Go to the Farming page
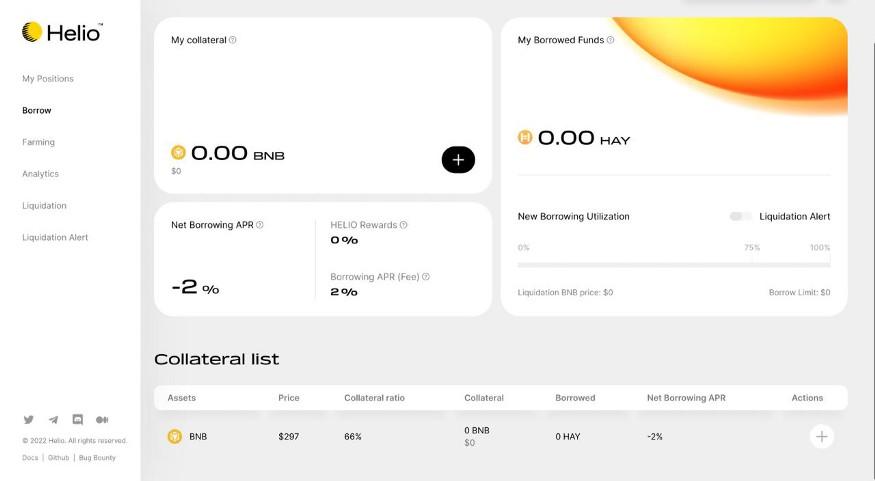Screen dimensions: 875x481 pyautogui.click(x=39, y=142)
